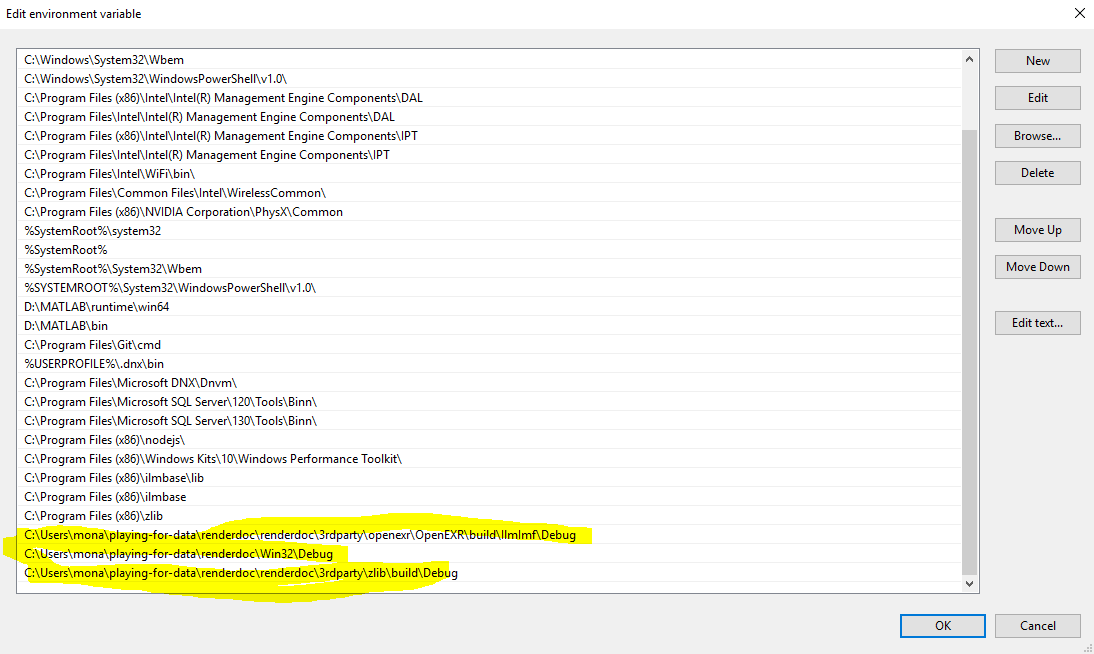
Task: Click the Delete button
Action: click(1037, 173)
